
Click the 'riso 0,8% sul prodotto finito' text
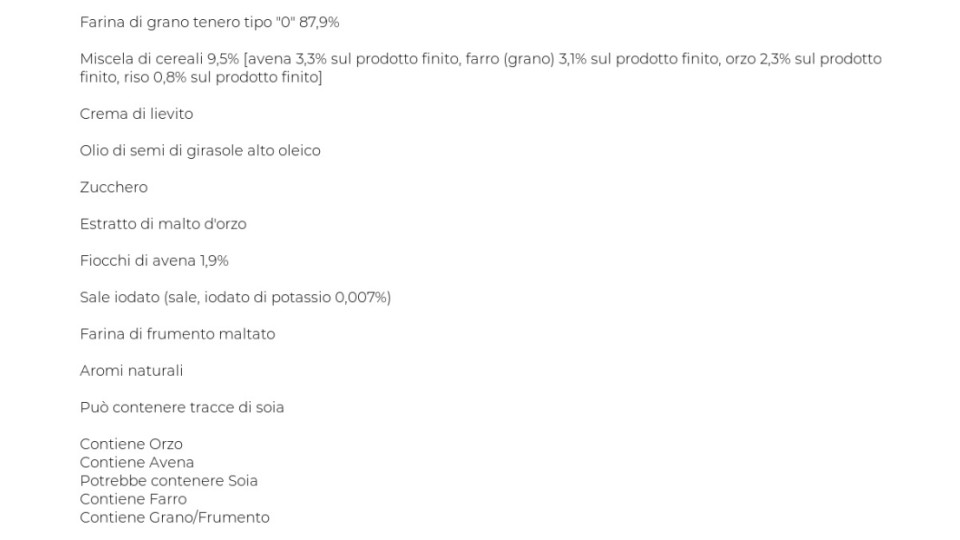click(220, 77)
